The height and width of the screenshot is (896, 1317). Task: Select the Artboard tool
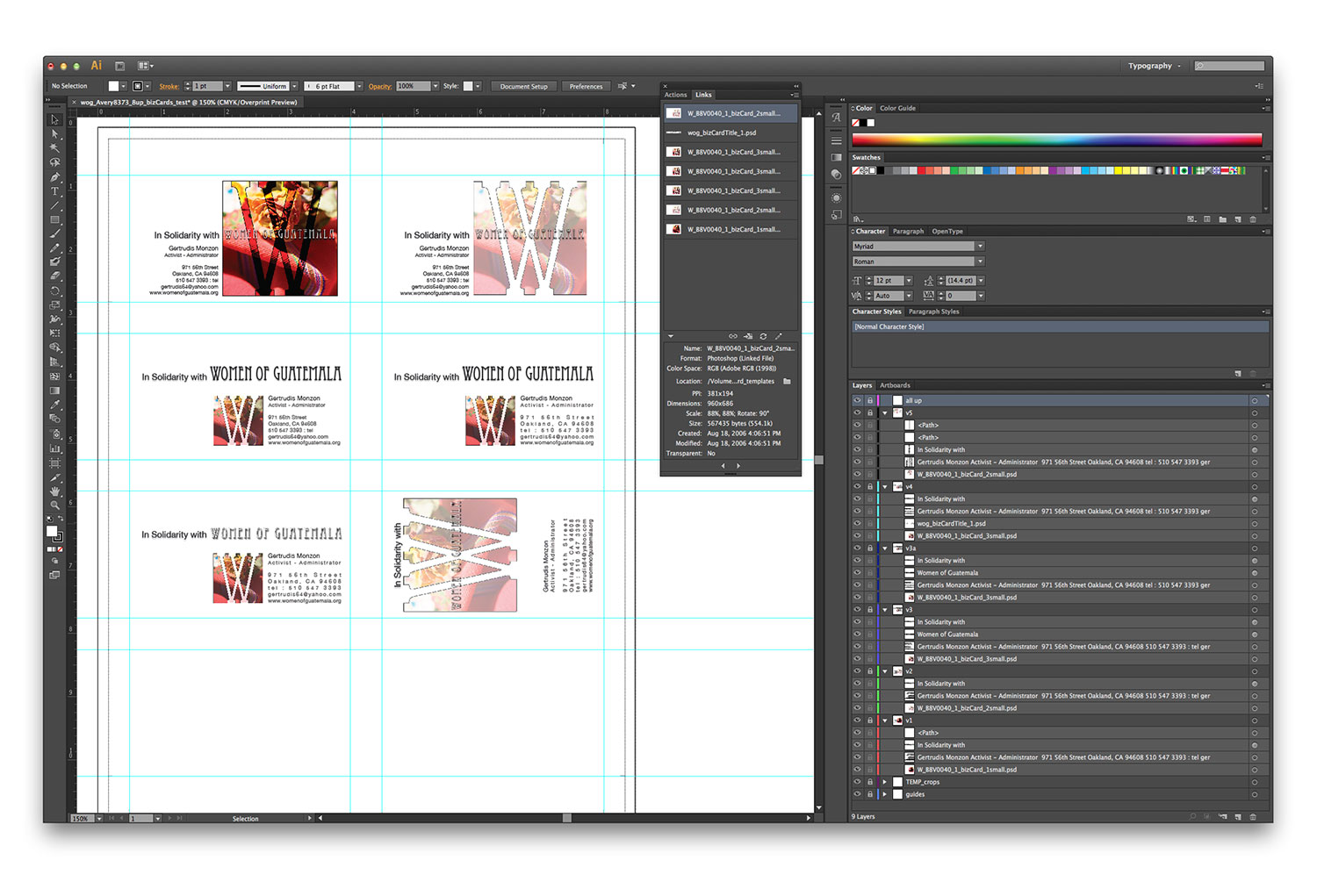54,462
